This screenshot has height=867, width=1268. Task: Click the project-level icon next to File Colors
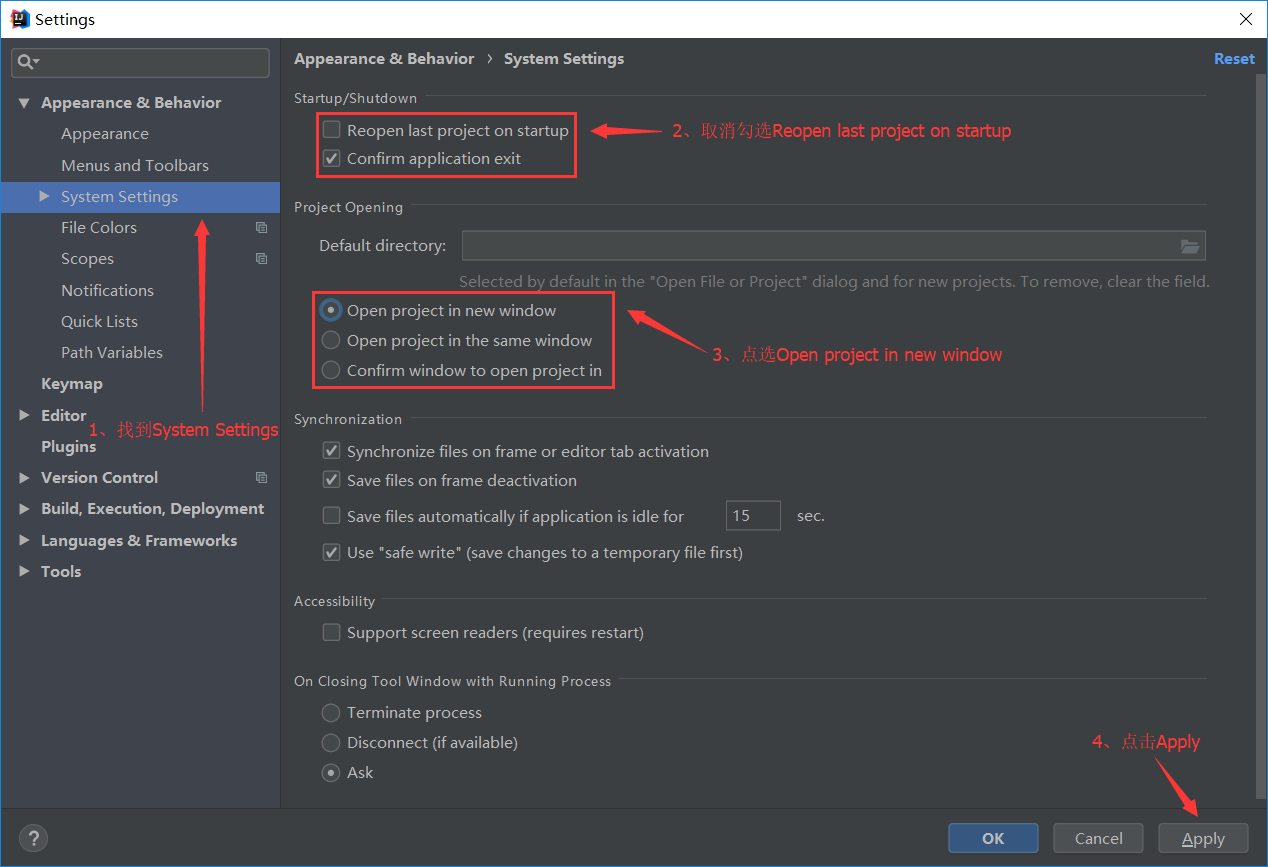(261, 227)
